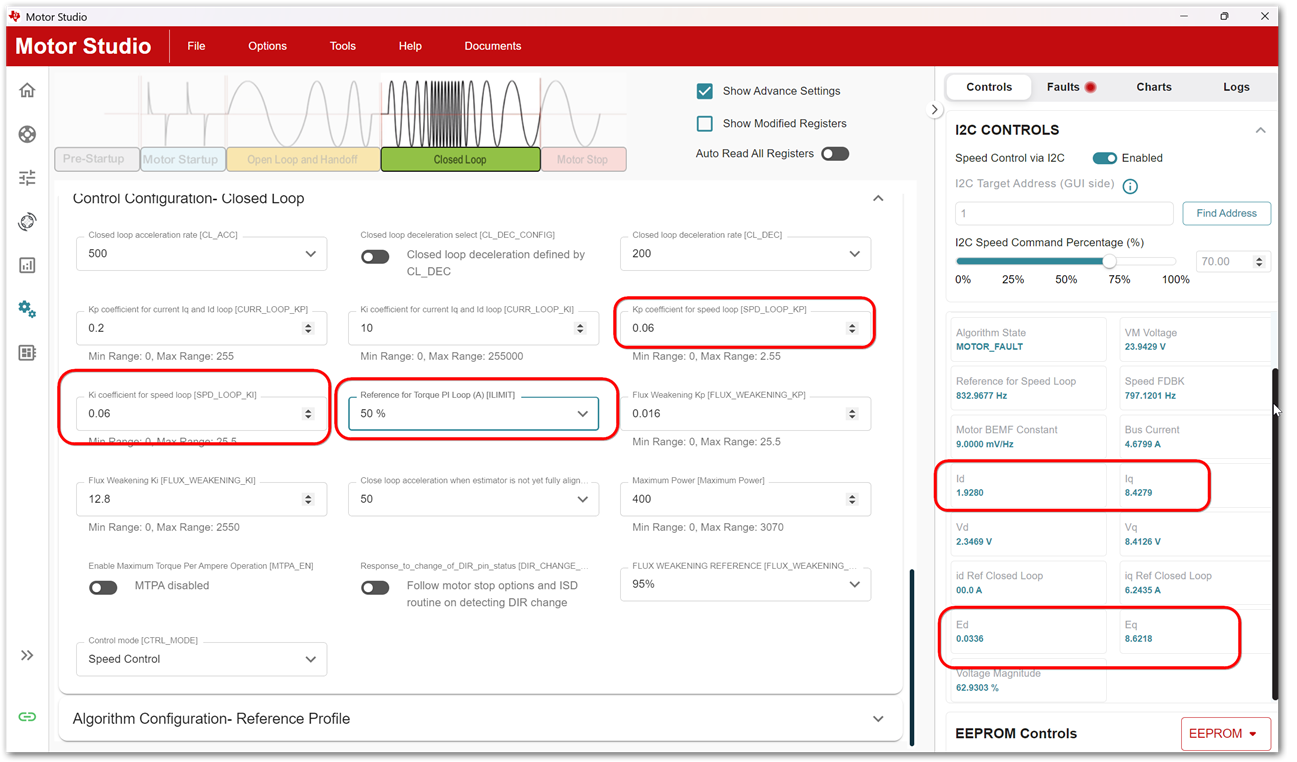1297x762 pixels.
Task: Check the Show Modified Registers checkbox
Action: pyautogui.click(x=705, y=124)
